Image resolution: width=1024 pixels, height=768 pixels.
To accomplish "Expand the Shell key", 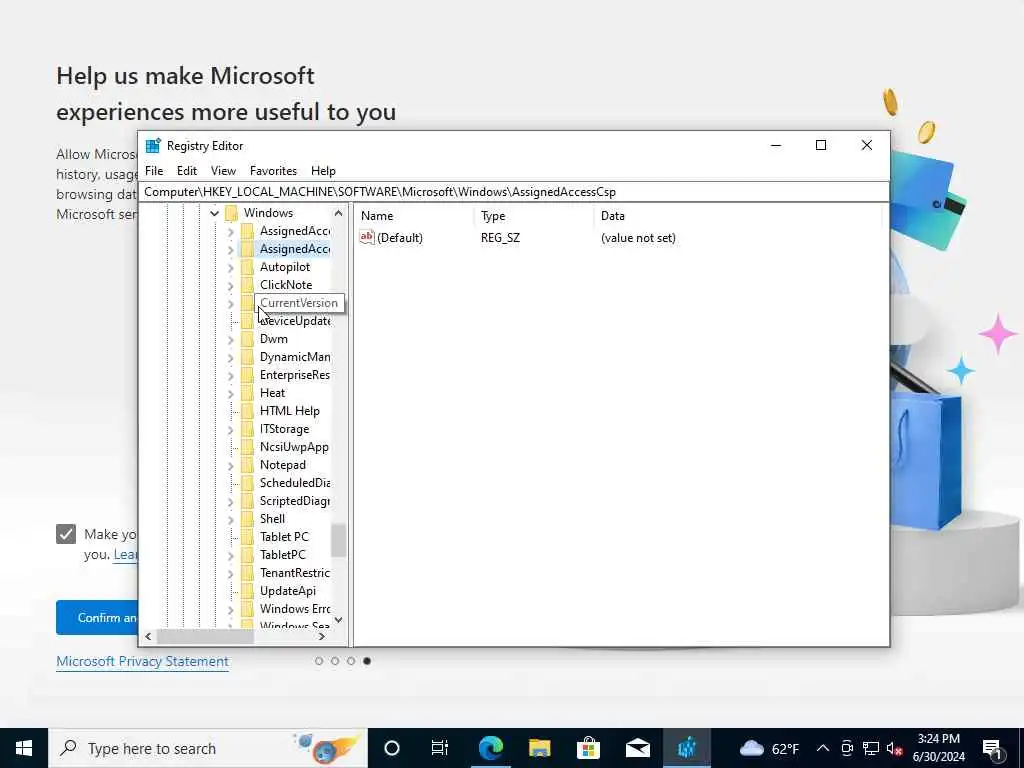I will pyautogui.click(x=231, y=519).
